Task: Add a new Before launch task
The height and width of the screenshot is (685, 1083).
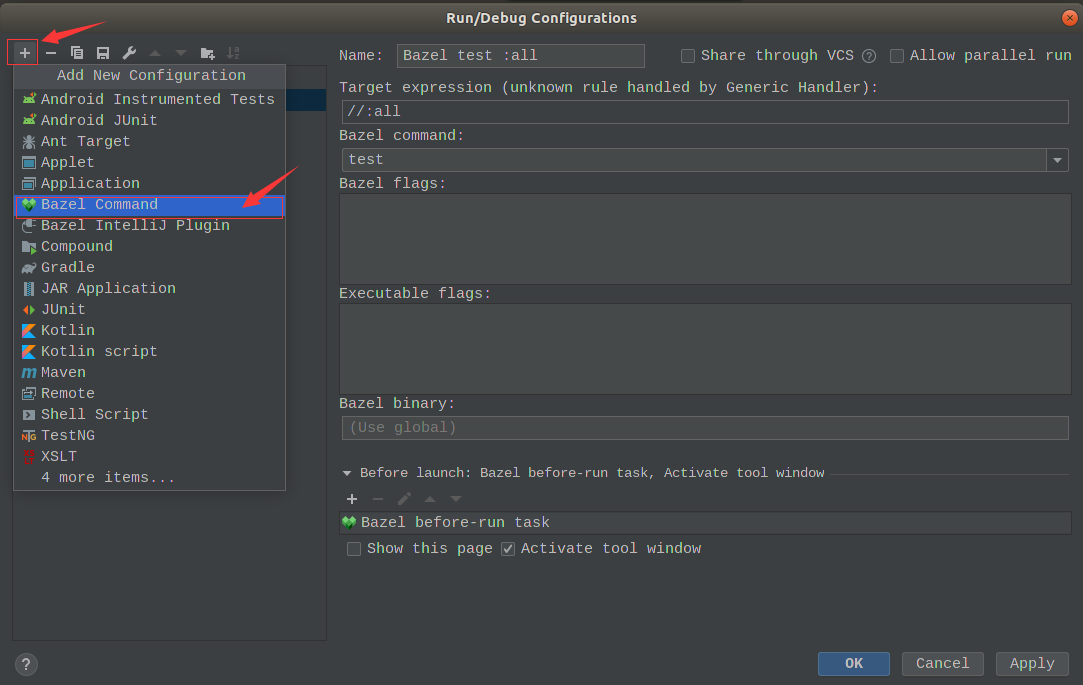Action: 351,498
